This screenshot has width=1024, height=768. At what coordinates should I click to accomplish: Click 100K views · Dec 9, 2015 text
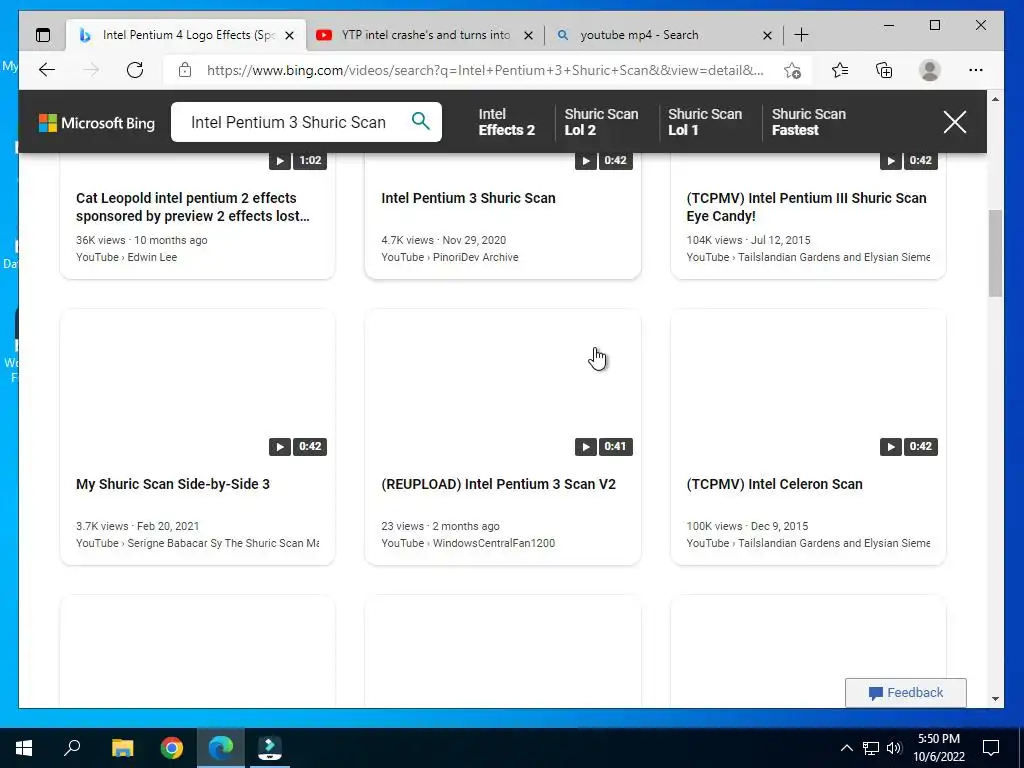pyautogui.click(x=747, y=526)
